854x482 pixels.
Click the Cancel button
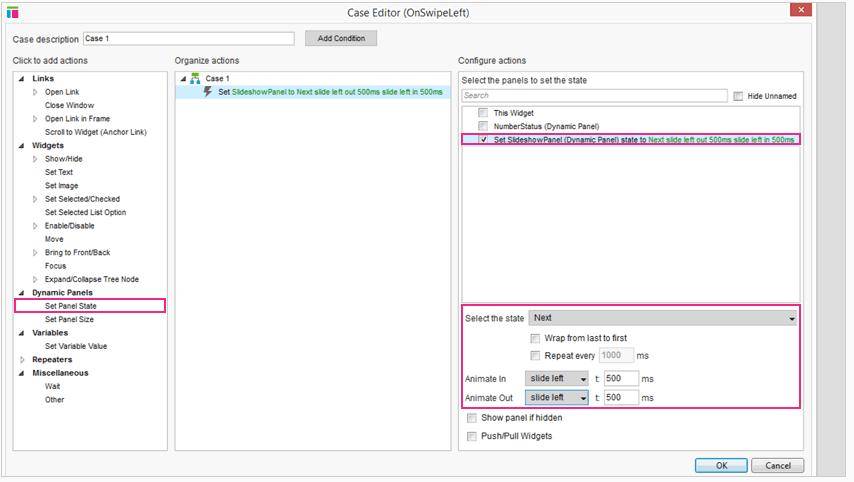777,466
